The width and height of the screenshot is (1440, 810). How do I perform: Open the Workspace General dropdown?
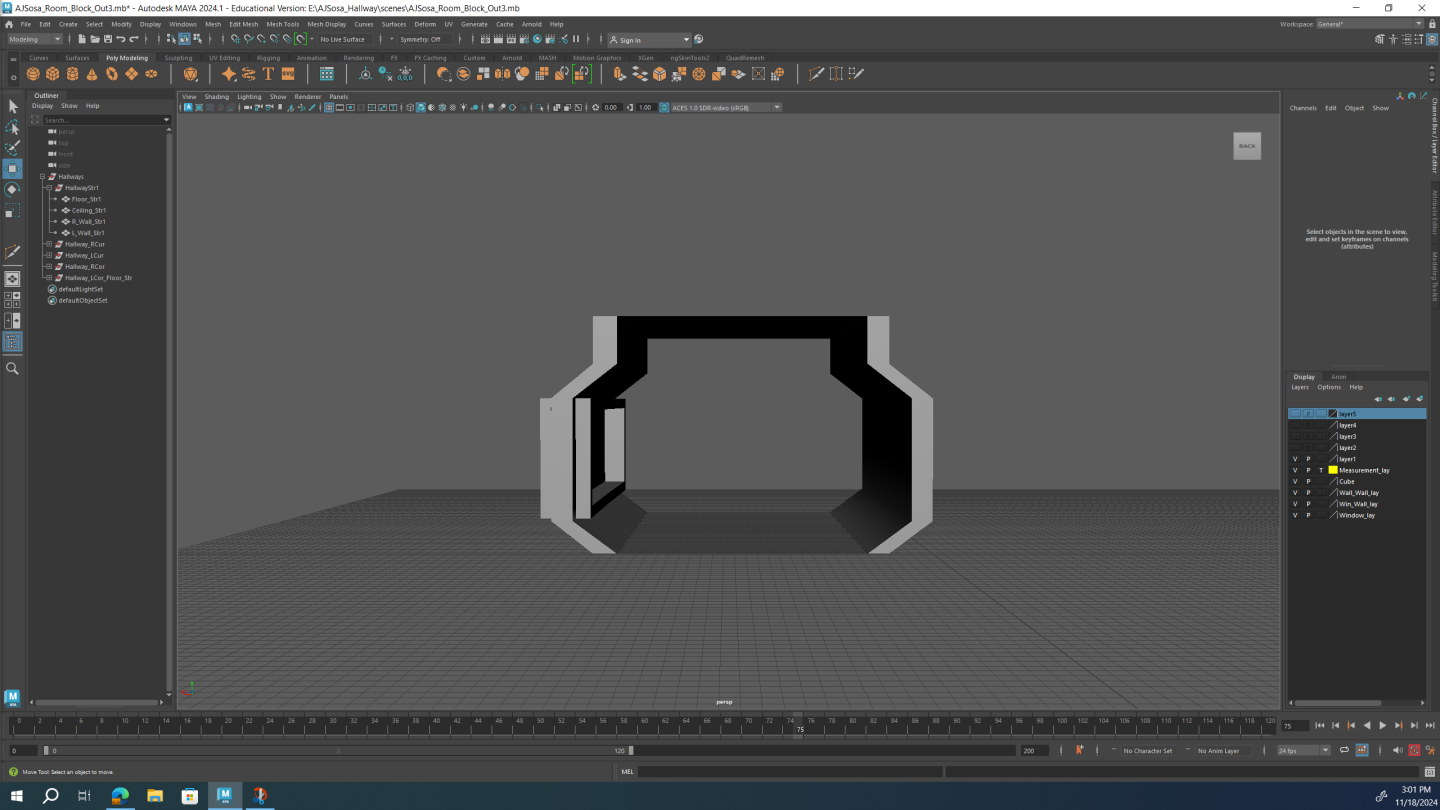tap(1369, 24)
